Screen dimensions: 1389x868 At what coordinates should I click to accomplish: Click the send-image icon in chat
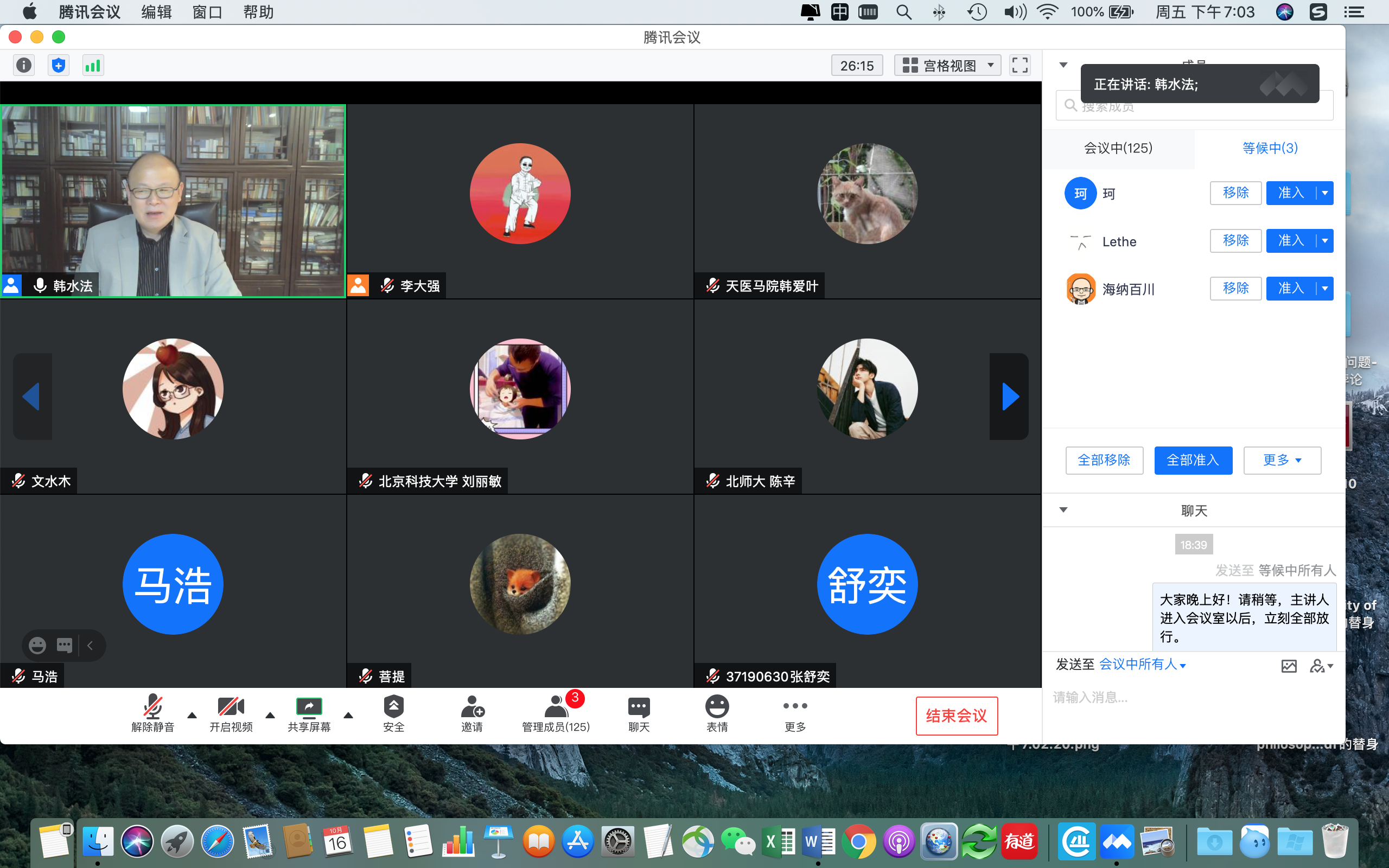point(1289,666)
